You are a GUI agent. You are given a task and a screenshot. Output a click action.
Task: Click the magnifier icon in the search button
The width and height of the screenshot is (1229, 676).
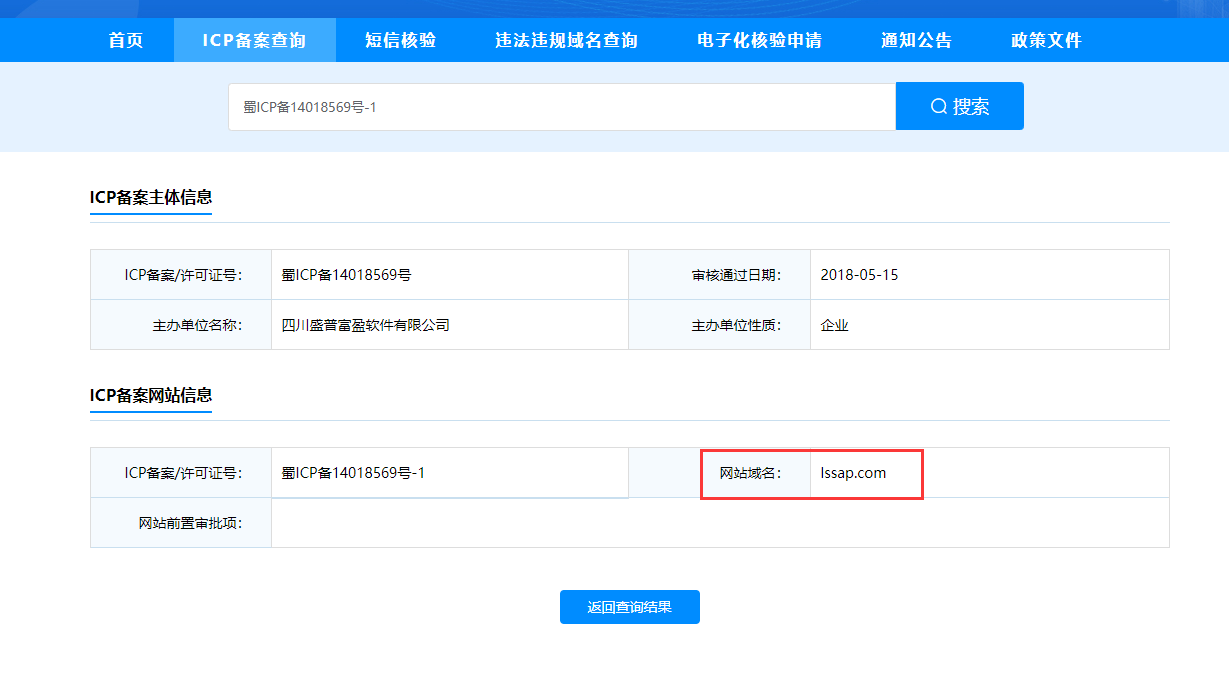tap(938, 106)
